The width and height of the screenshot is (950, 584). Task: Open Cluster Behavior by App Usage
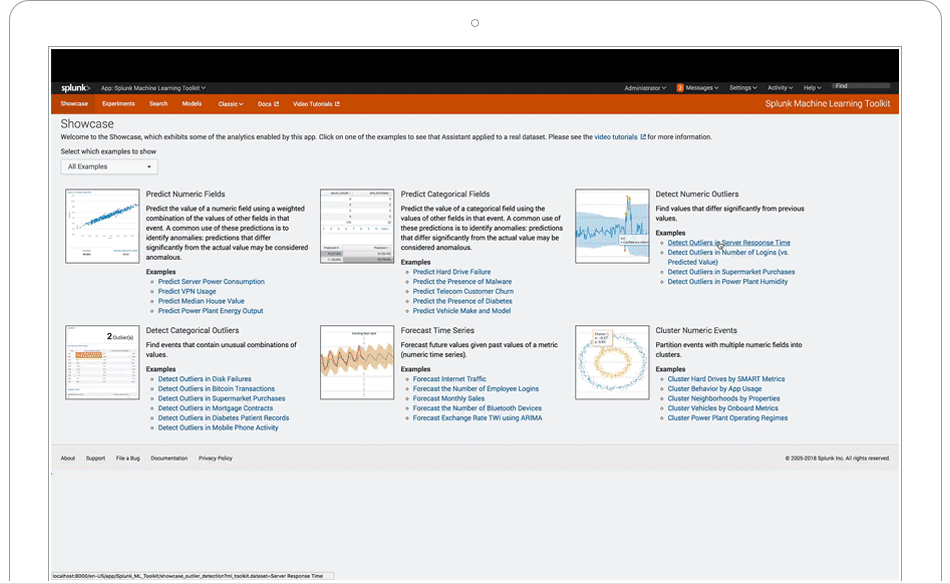714,389
